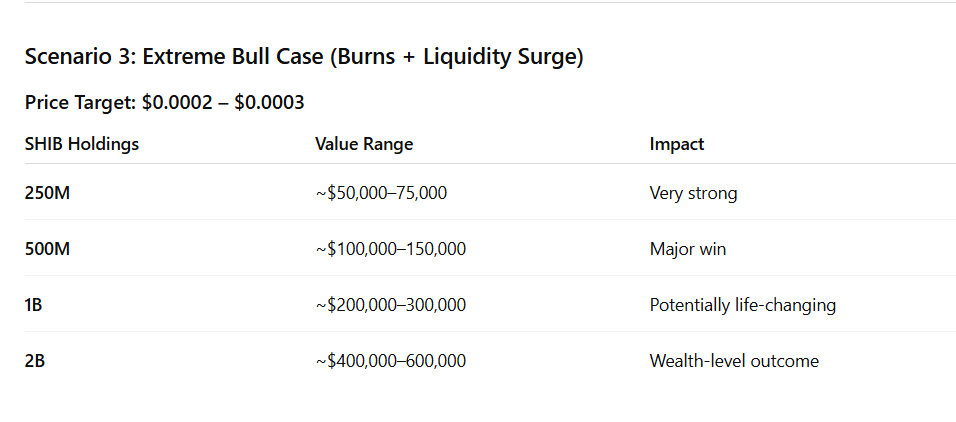
Task: Click the ~$100,000–150,000 value cell
Action: (390, 249)
